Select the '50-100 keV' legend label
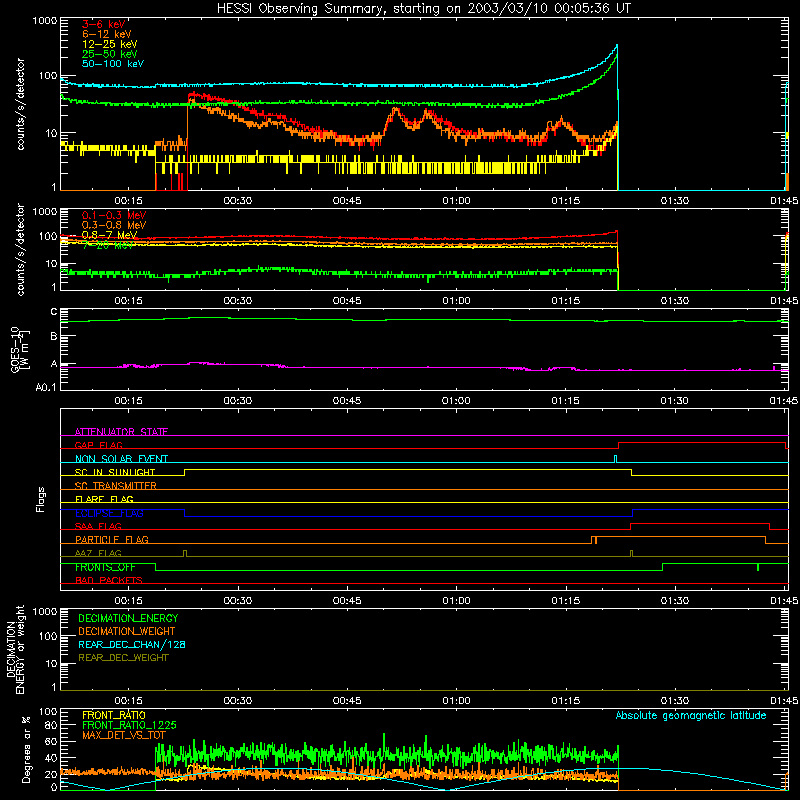This screenshot has width=800, height=800. (x=113, y=64)
